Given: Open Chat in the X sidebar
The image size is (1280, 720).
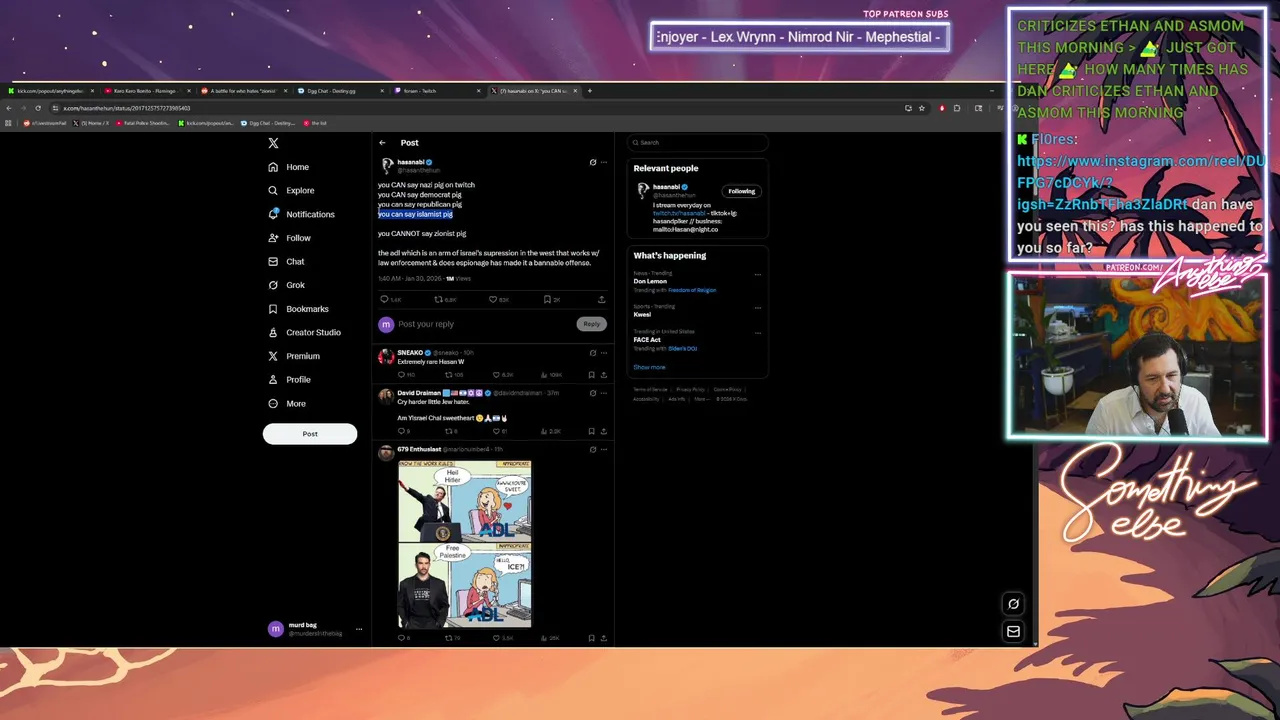Looking at the screenshot, I should [286, 261].
